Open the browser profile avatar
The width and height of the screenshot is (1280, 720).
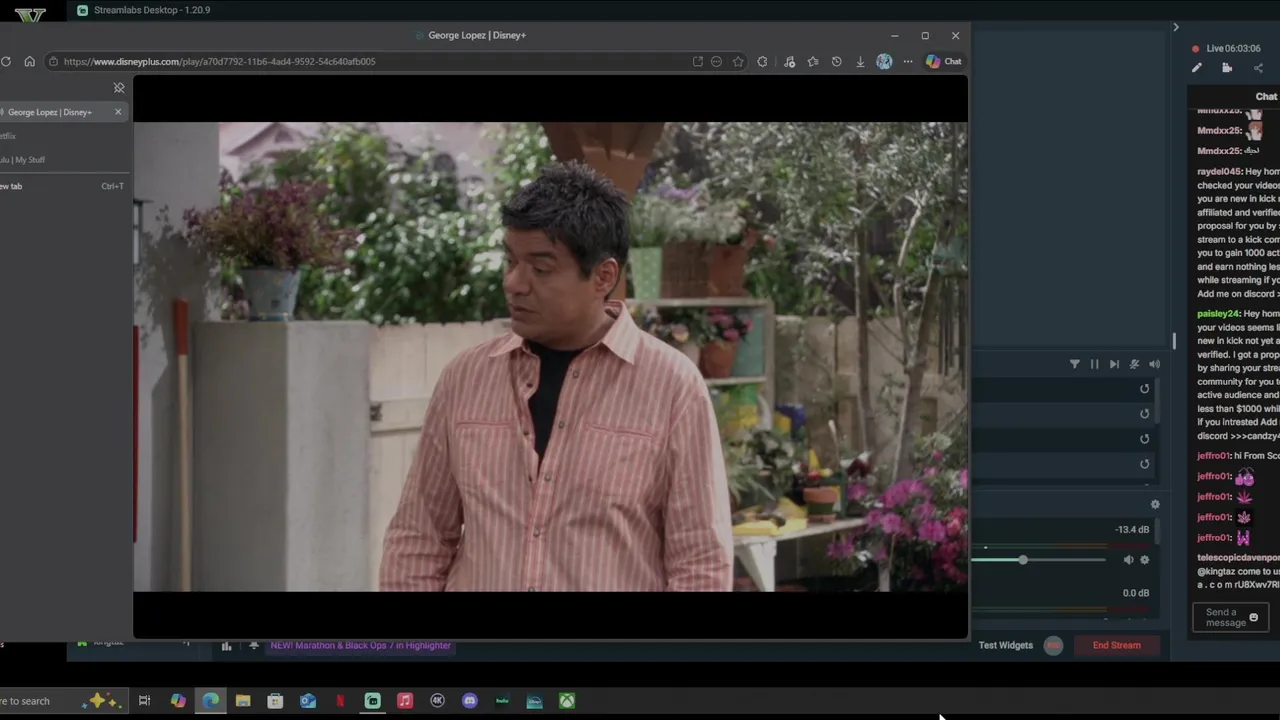pos(884,61)
